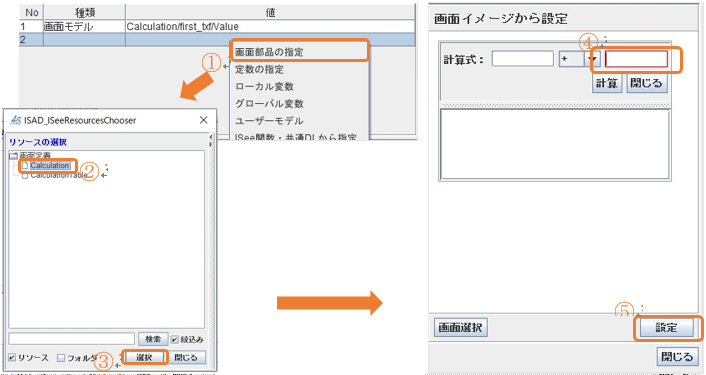Select the Calculation resource in the tree

coord(50,165)
